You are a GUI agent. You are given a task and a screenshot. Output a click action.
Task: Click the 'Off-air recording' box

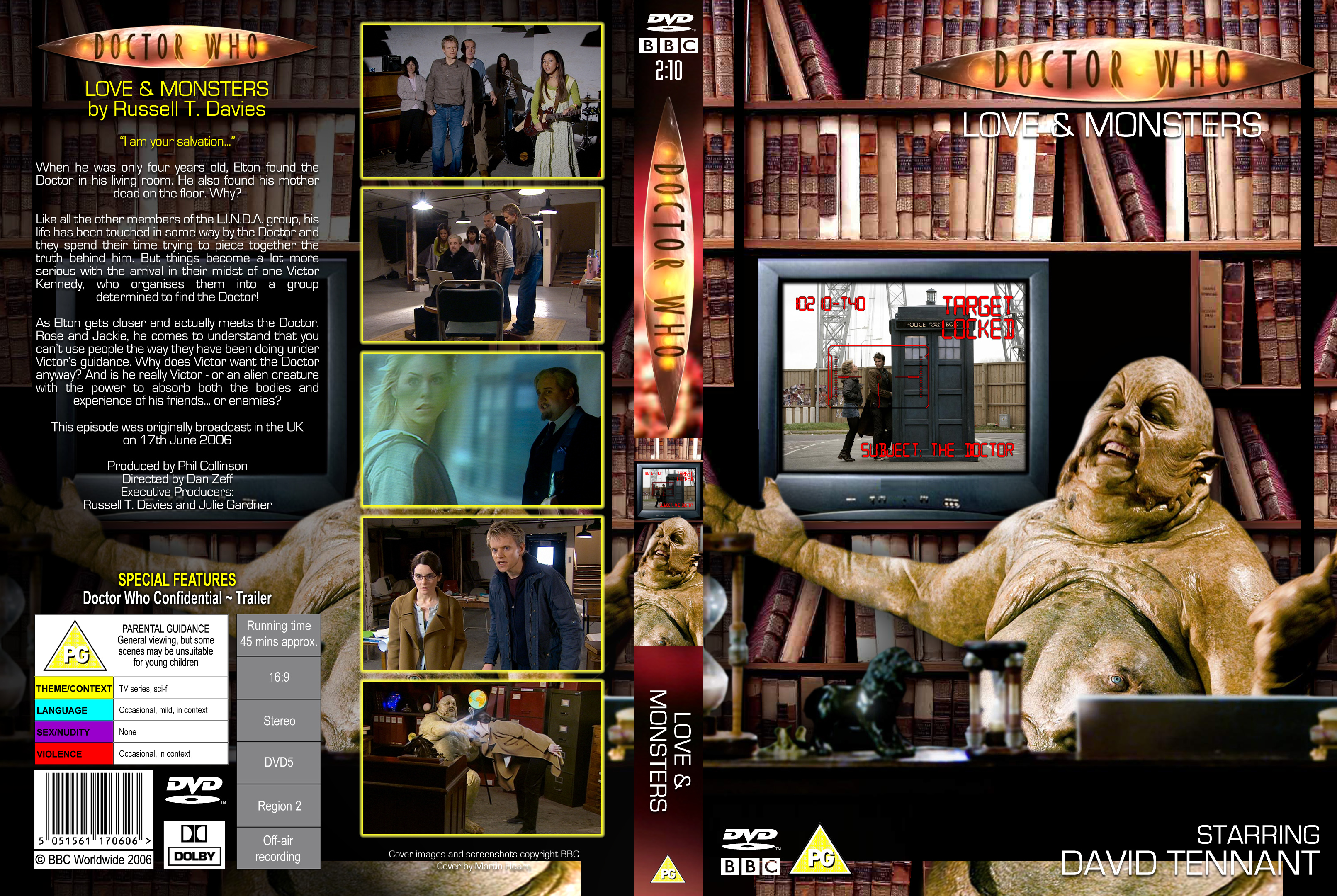click(279, 849)
